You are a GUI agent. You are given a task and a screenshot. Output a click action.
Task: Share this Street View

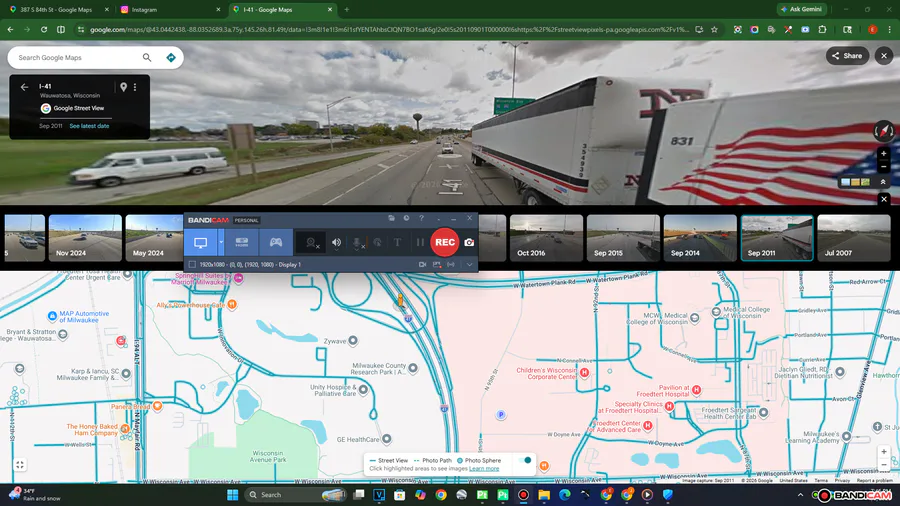point(847,56)
